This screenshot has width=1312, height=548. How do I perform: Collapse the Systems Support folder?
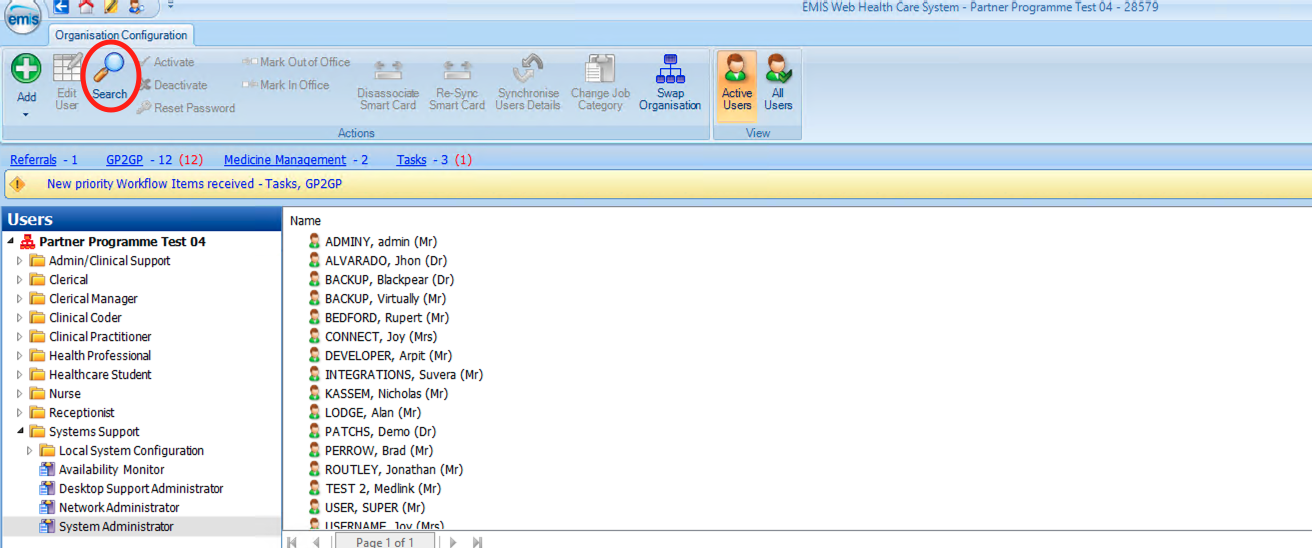[19, 432]
